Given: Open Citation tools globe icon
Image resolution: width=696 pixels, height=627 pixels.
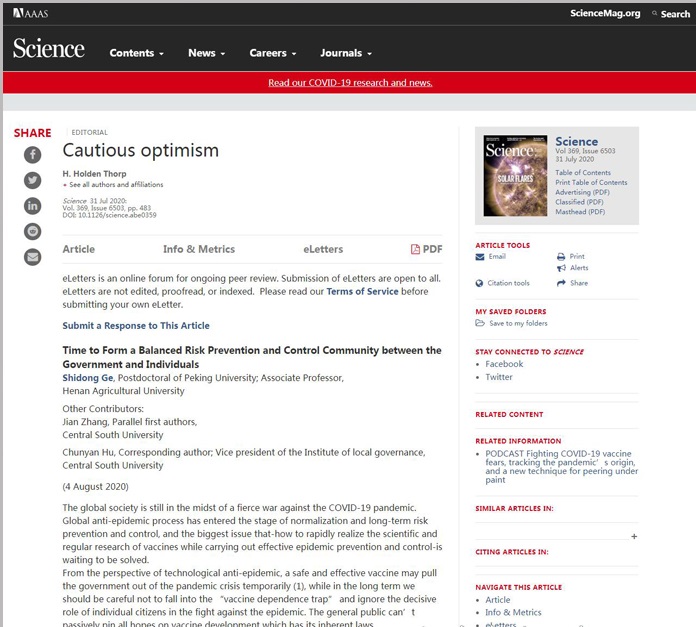Looking at the screenshot, I should (480, 283).
